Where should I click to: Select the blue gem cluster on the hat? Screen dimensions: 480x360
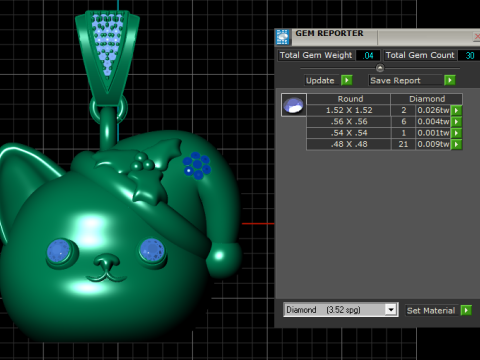tap(197, 166)
